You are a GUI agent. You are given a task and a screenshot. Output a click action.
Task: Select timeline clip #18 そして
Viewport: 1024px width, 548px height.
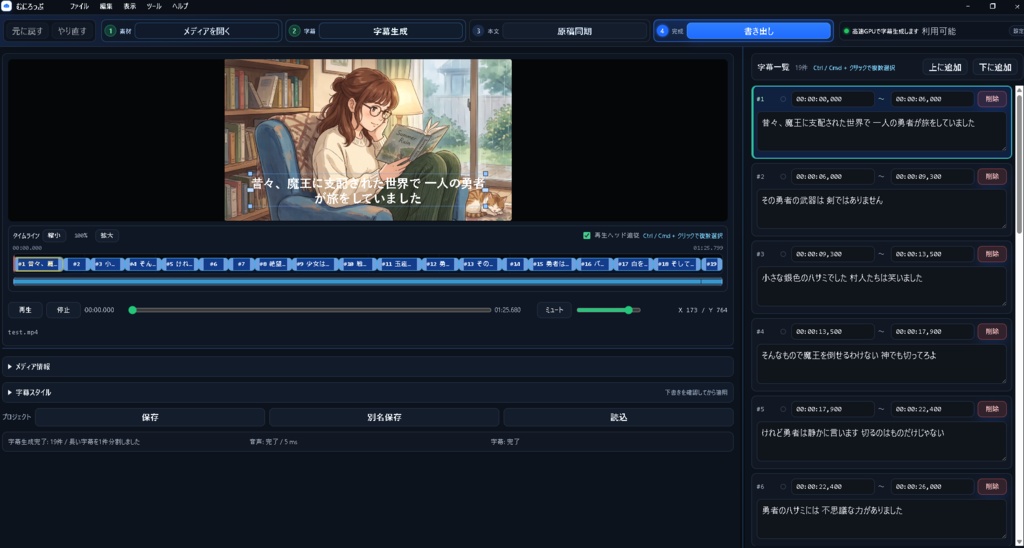676,264
